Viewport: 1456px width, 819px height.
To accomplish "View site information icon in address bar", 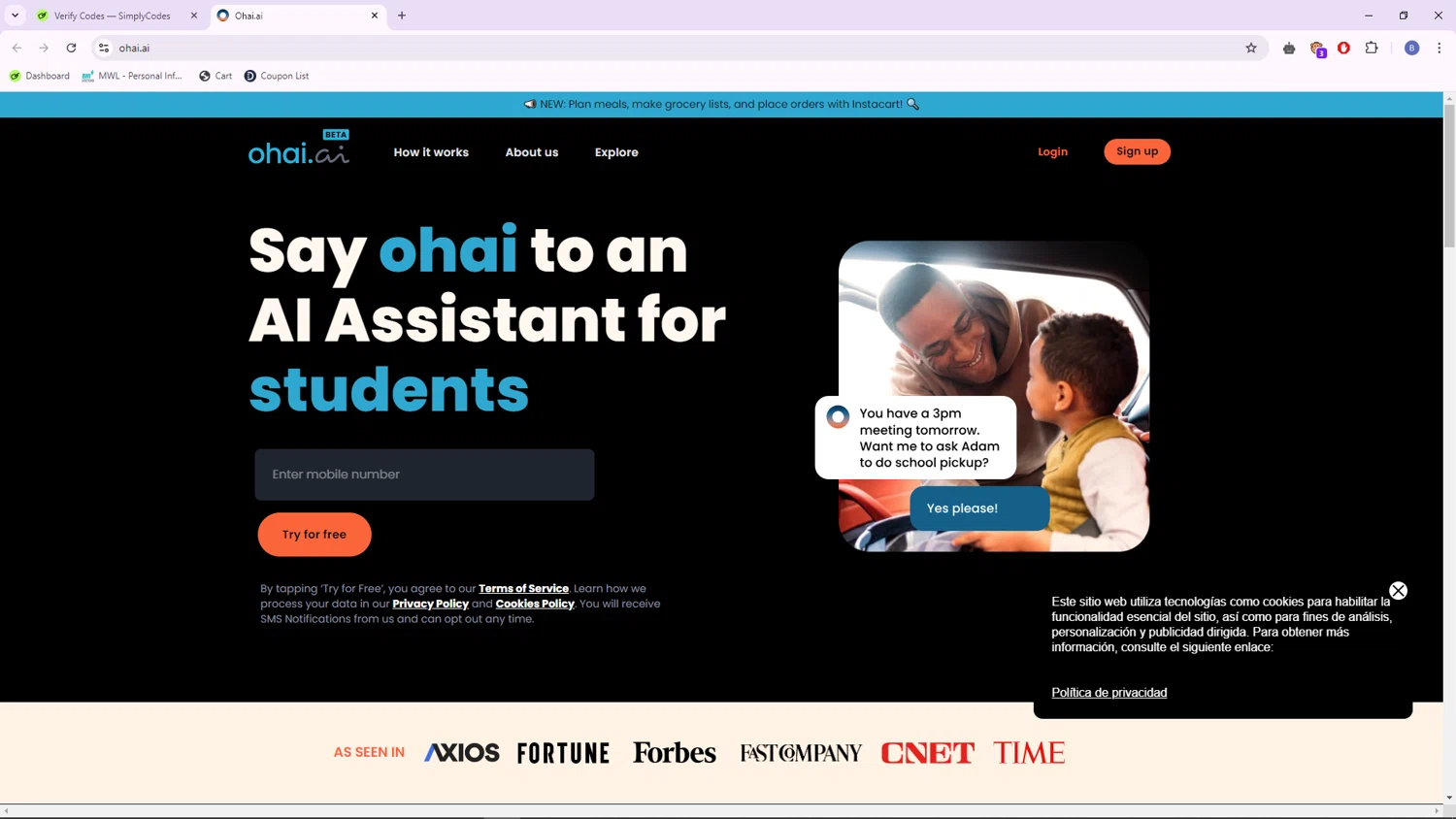I will coord(104,48).
